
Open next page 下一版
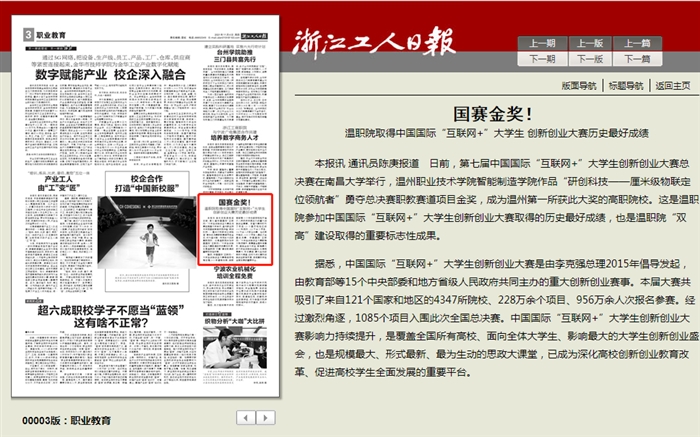(590, 58)
